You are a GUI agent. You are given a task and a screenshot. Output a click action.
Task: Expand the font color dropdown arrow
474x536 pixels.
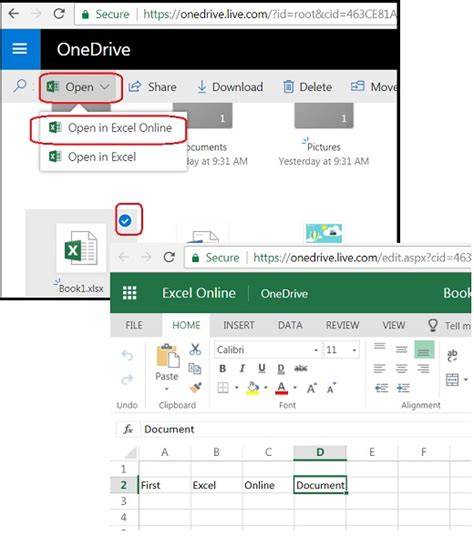pos(295,388)
